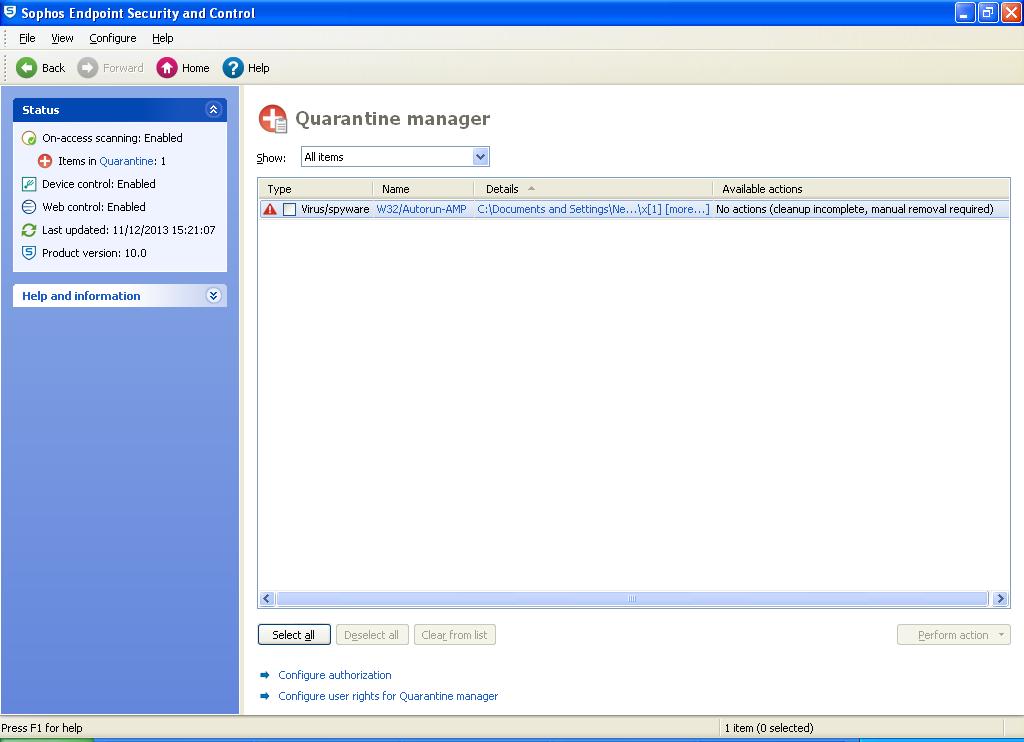This screenshot has height=742, width=1024.
Task: Click the Device control status icon
Action: coord(29,184)
